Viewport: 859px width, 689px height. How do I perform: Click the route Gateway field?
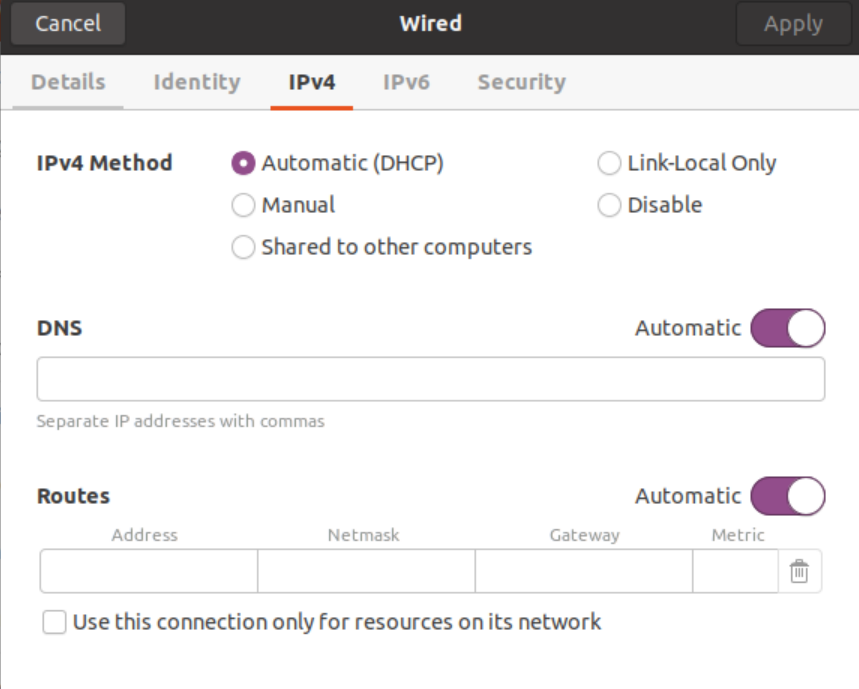pos(584,571)
